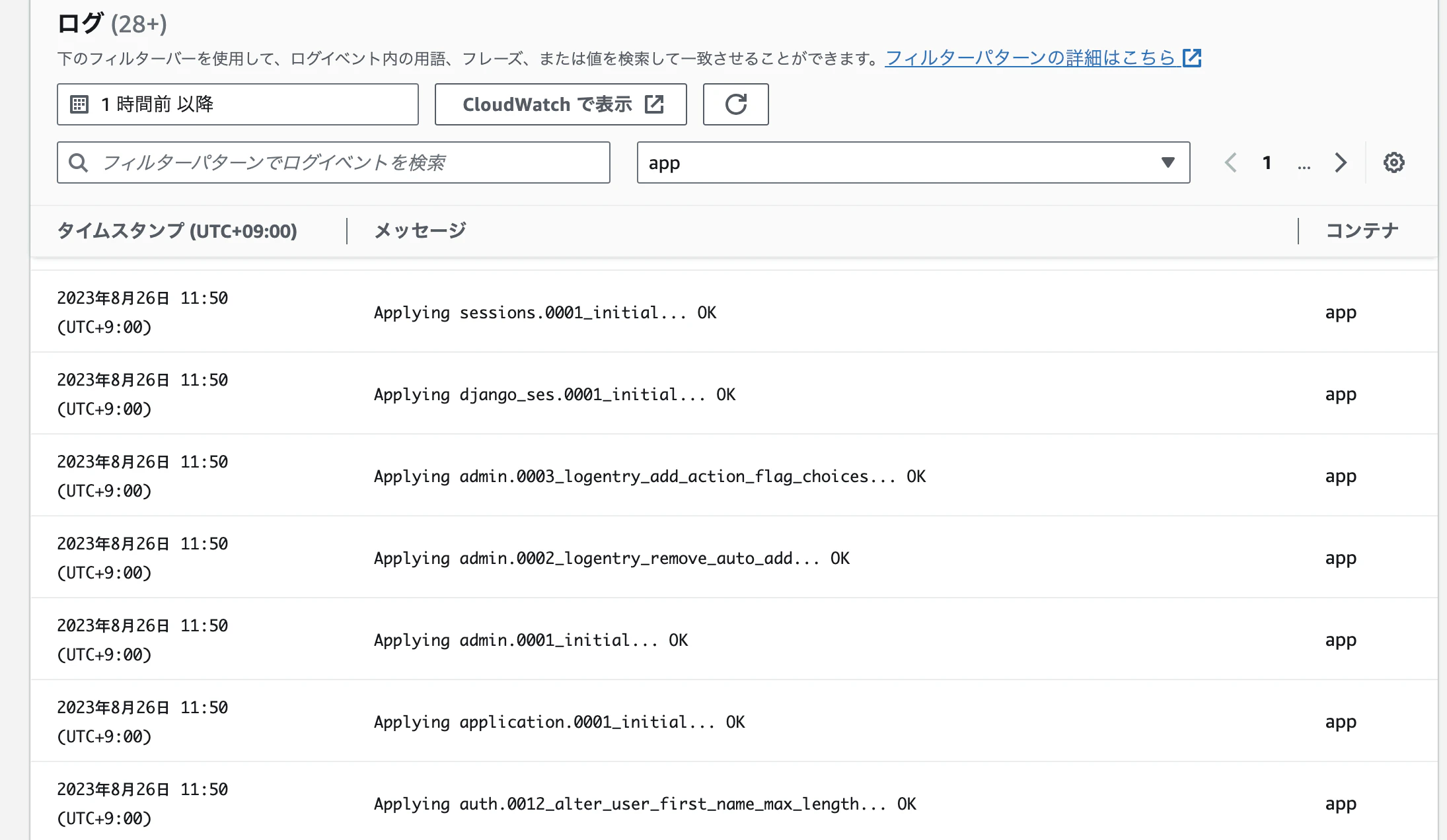Click timestamp of auth.0012_alter_user row
The image size is (1447, 840).
142,804
